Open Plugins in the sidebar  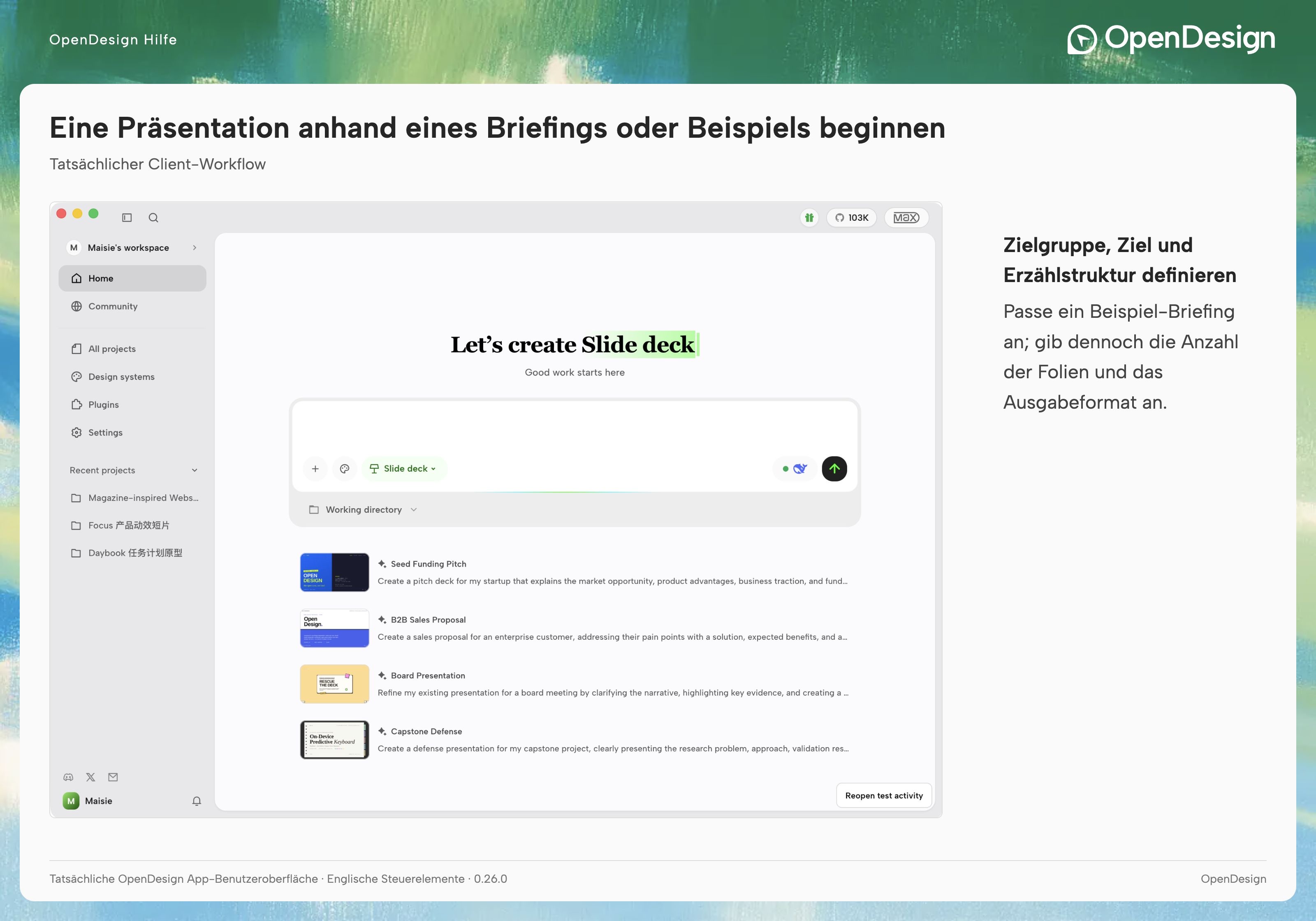click(132, 405)
